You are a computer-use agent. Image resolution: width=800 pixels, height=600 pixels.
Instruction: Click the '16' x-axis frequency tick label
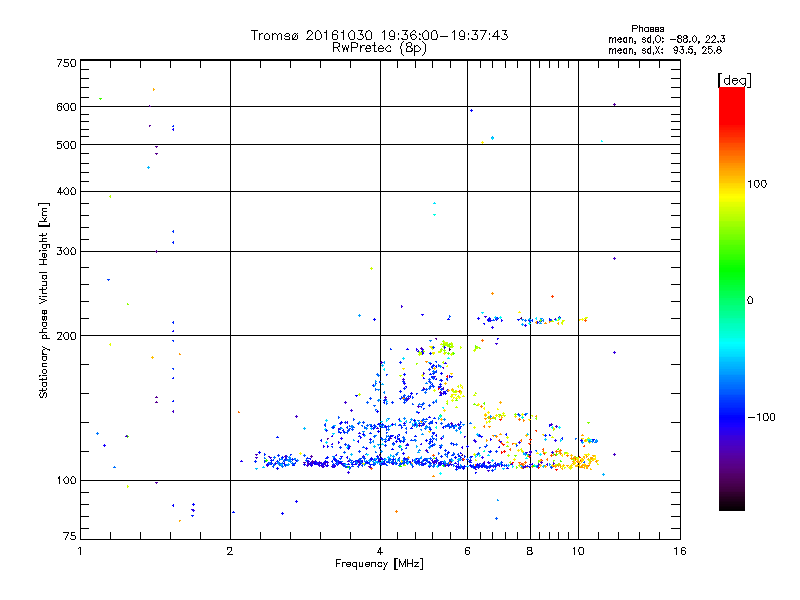coord(680,551)
